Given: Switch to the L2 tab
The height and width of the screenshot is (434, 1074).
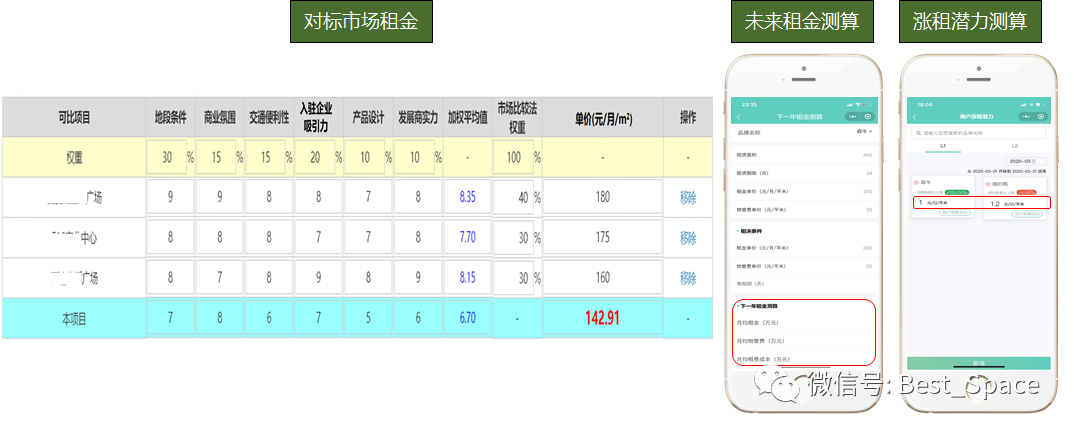Looking at the screenshot, I should pos(1014,146).
